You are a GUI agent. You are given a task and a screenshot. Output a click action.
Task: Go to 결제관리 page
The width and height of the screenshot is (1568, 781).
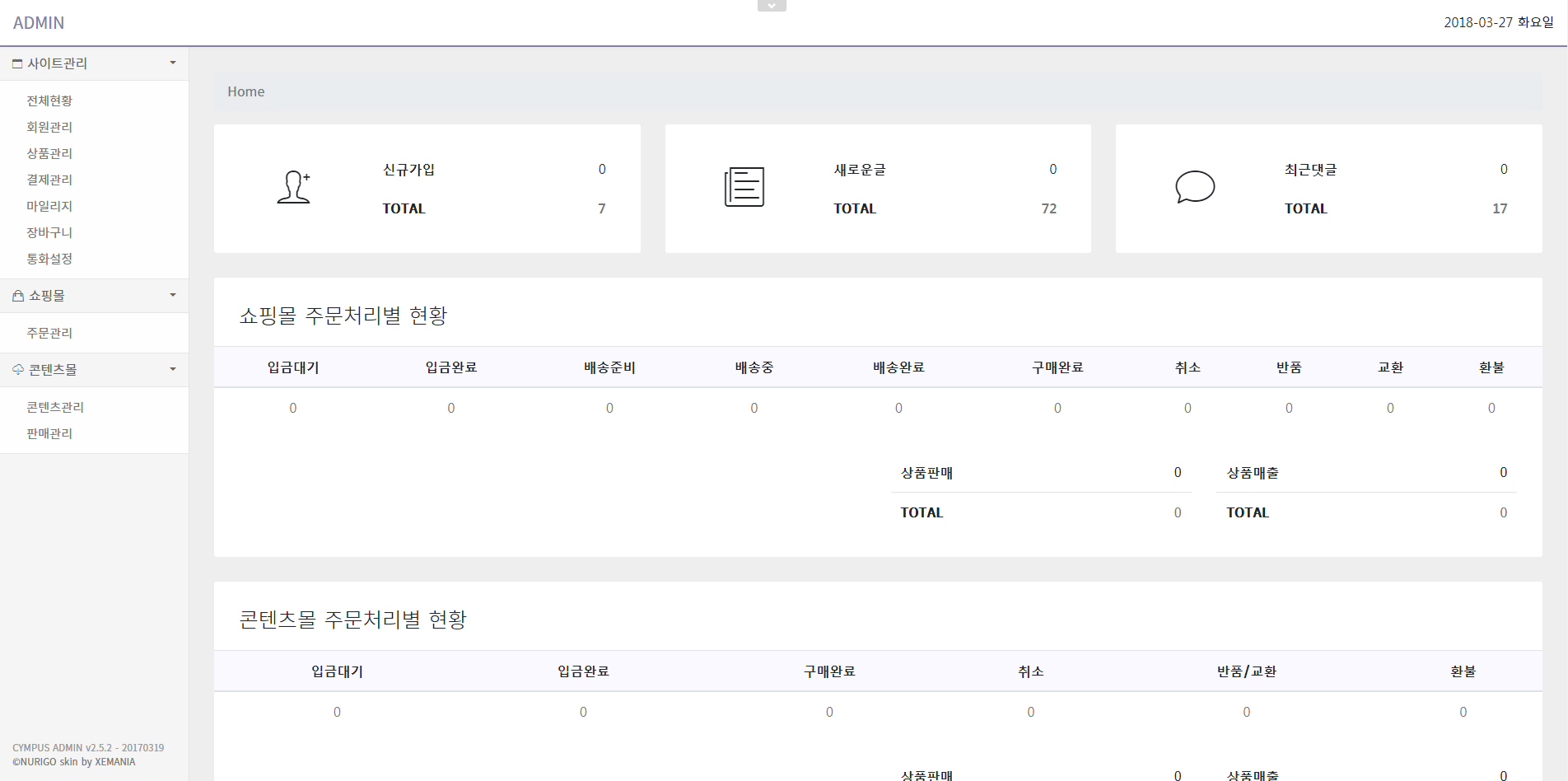pos(49,180)
